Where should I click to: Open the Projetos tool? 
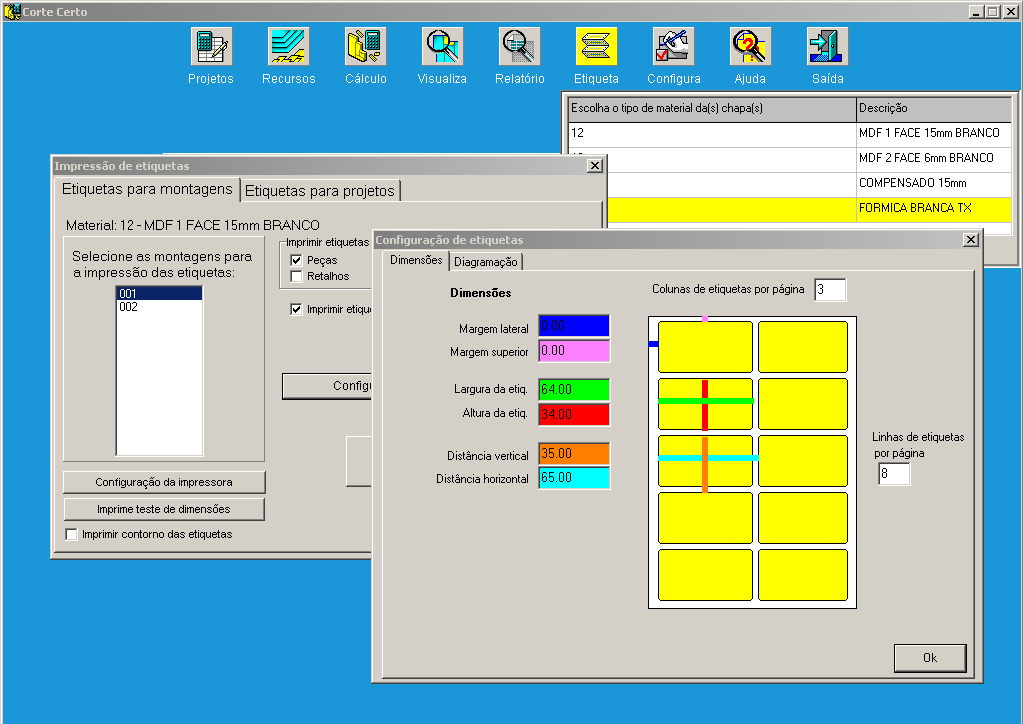tap(211, 44)
